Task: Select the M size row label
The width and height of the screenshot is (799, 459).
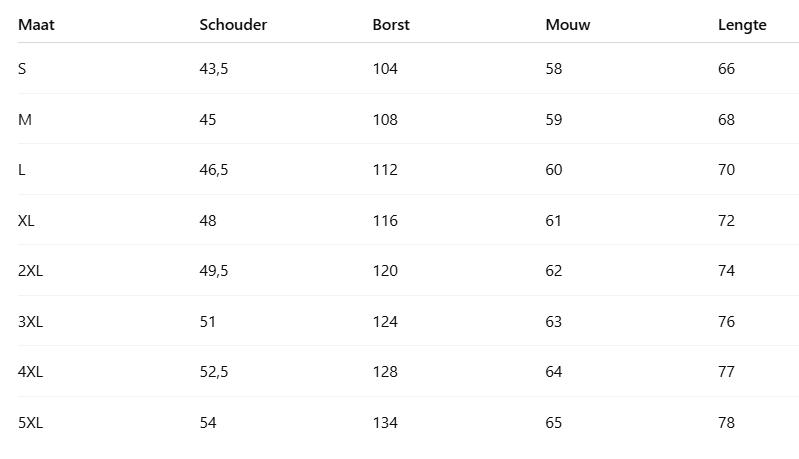Action: 25,120
